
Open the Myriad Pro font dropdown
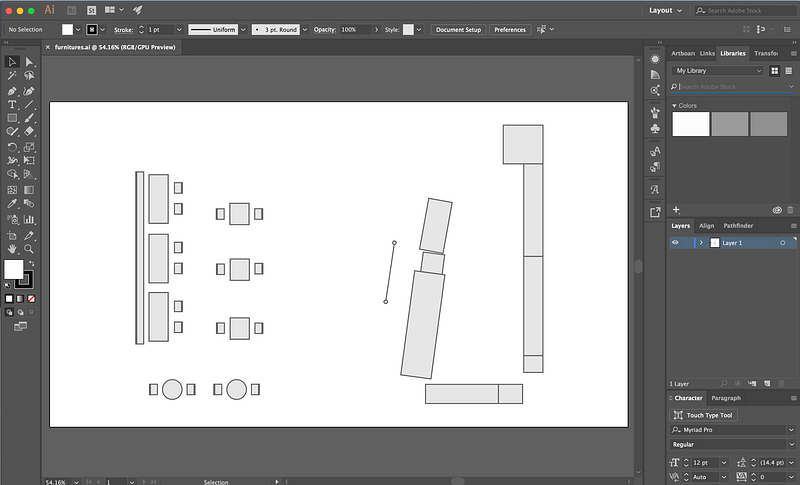click(791, 430)
